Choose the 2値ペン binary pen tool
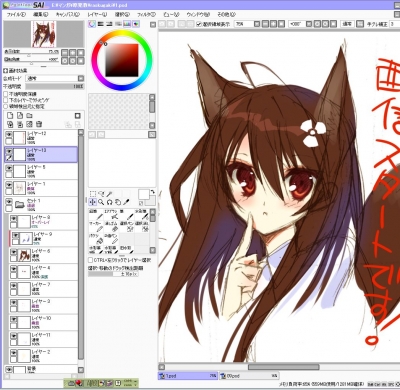 111,239
